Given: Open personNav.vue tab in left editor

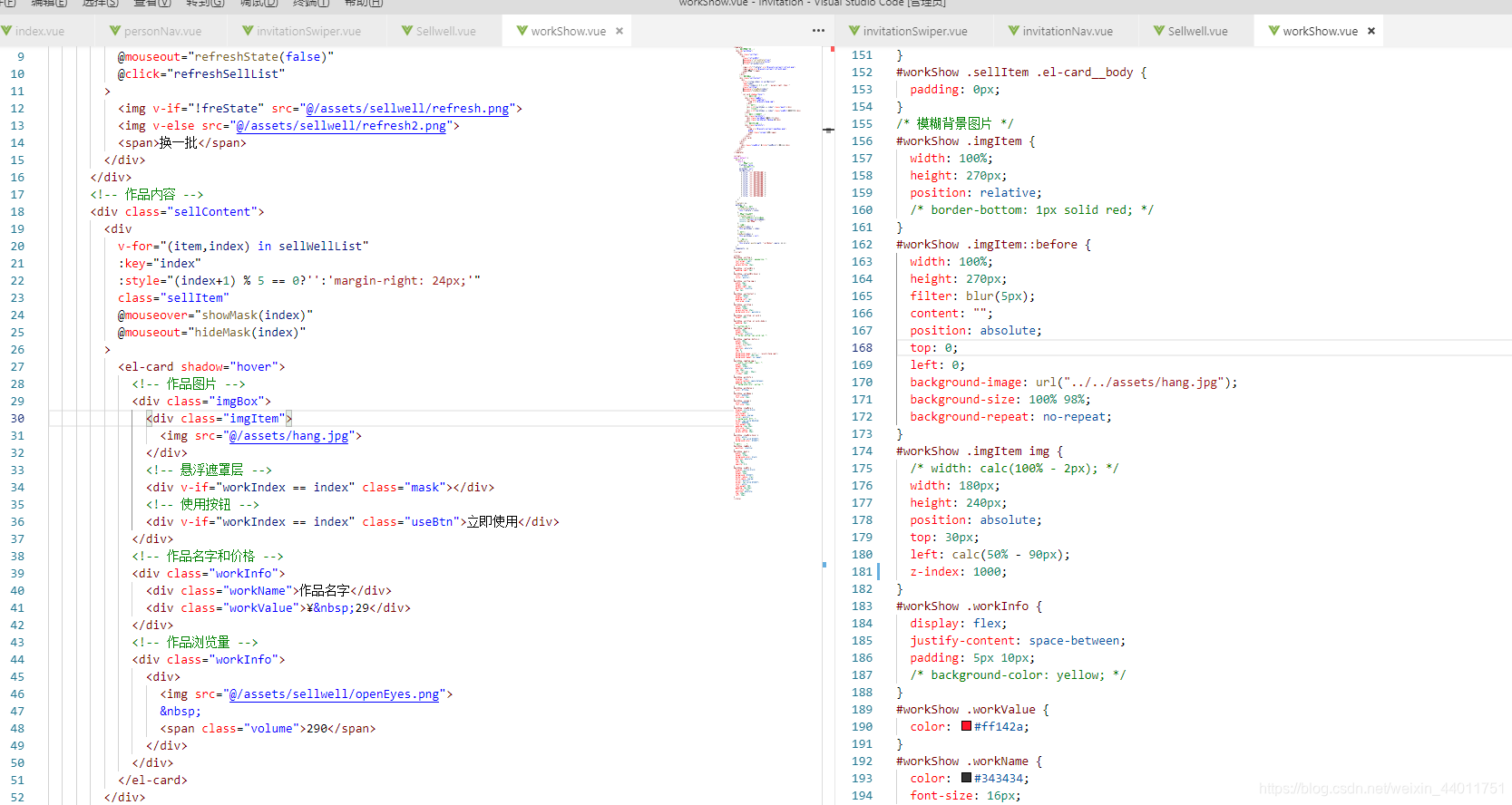Looking at the screenshot, I should coord(161,31).
